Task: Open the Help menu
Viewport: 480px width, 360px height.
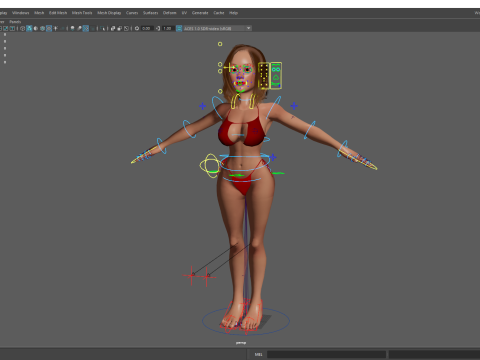Action: click(233, 13)
